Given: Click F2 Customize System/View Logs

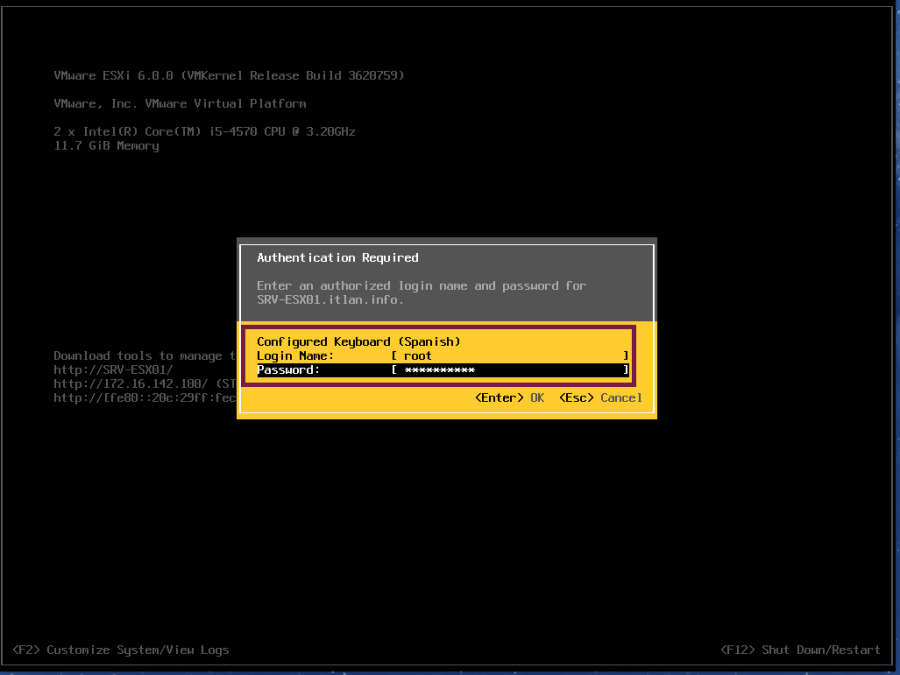Looking at the screenshot, I should (121, 650).
